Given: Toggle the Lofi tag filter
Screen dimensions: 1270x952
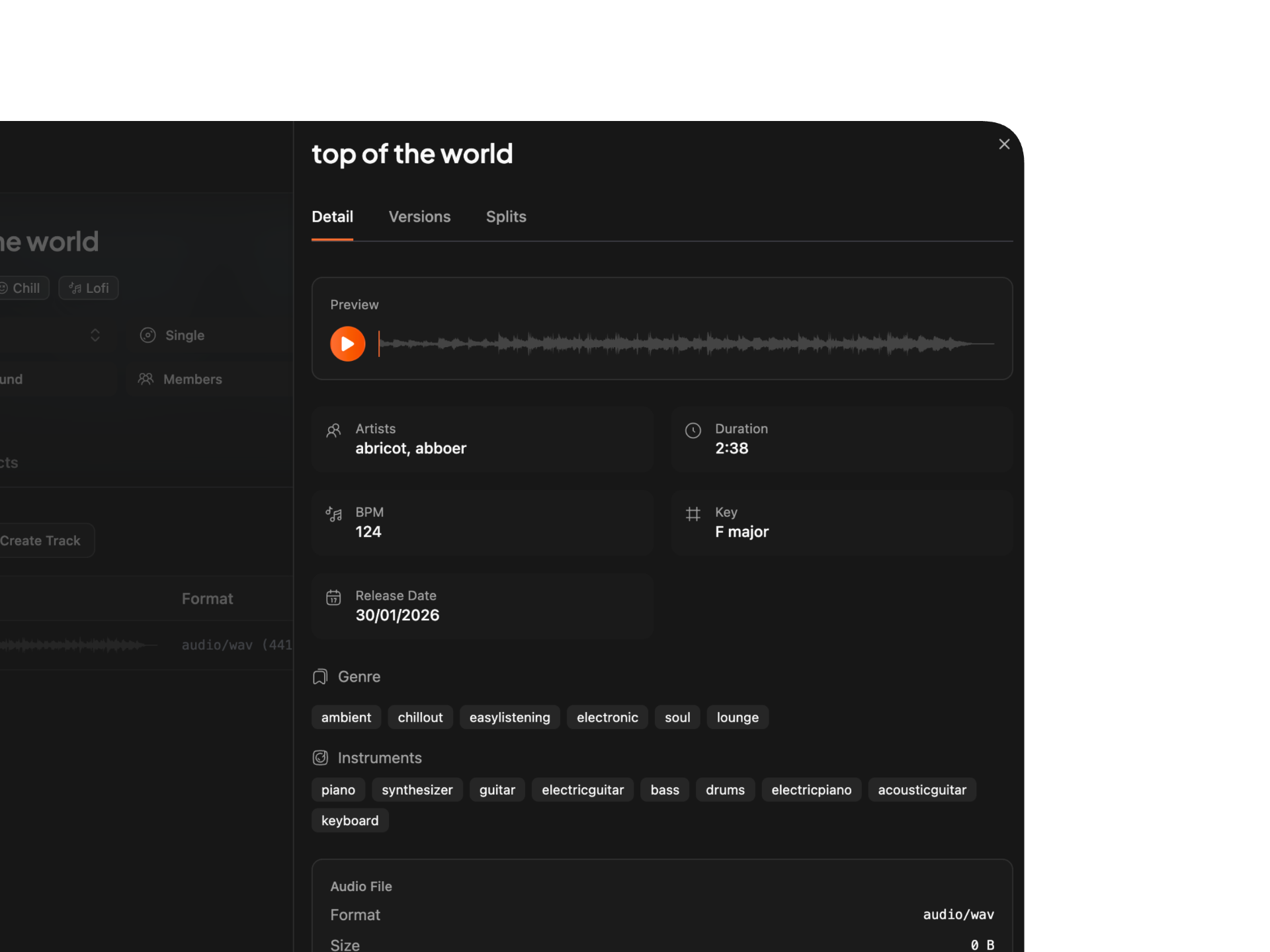Looking at the screenshot, I should (x=88, y=288).
